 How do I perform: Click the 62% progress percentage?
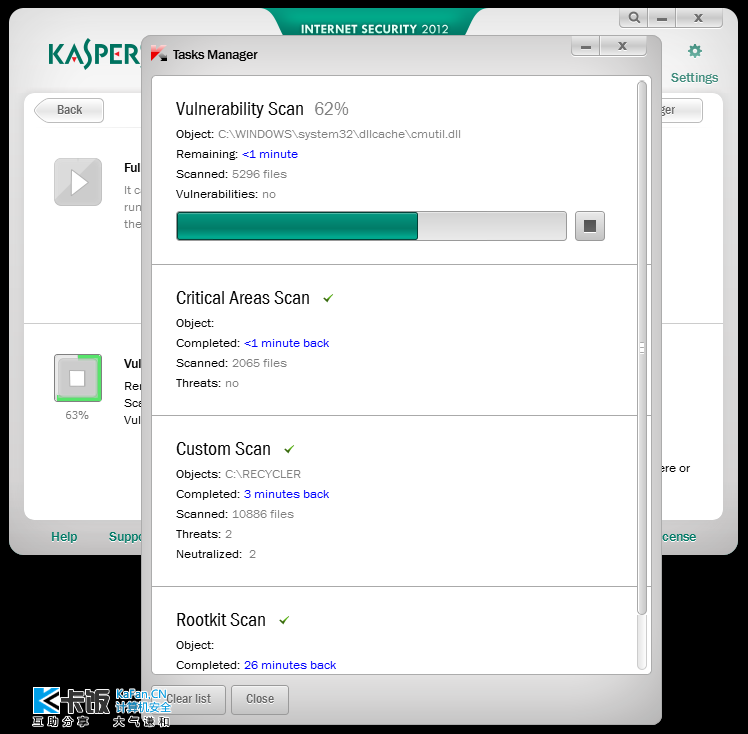pos(331,109)
